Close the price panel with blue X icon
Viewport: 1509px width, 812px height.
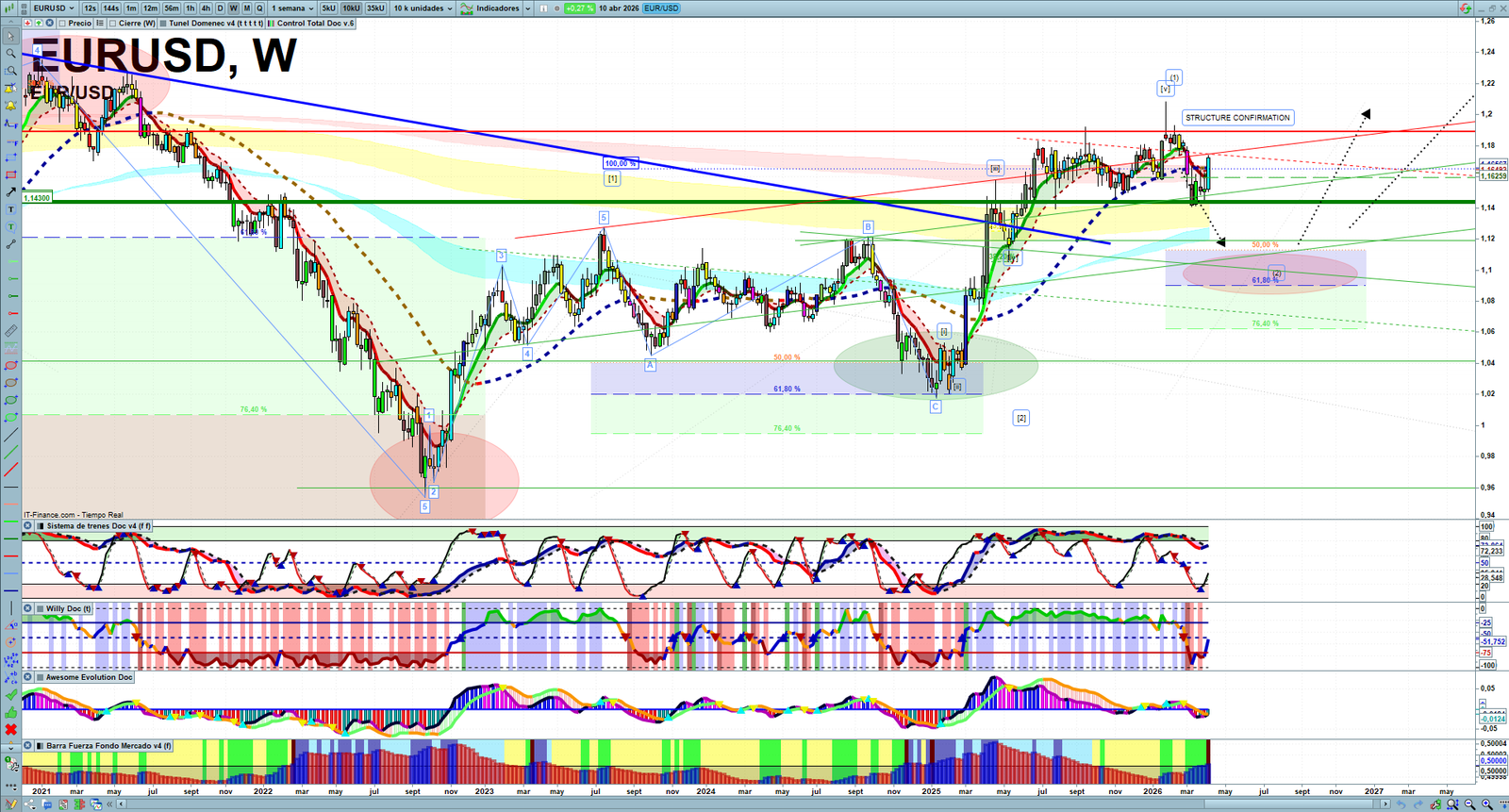pyautogui.click(x=50, y=24)
